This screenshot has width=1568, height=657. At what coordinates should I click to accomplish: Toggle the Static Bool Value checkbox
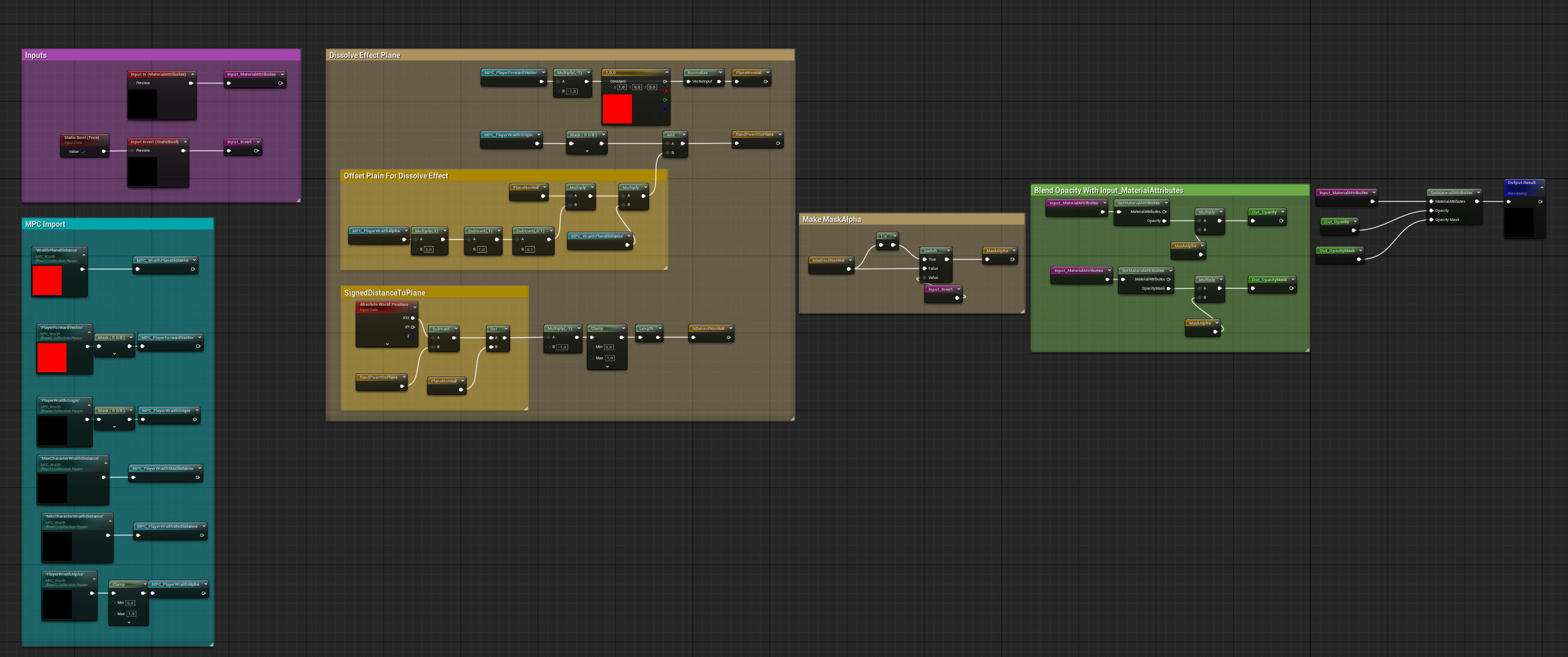(x=83, y=151)
